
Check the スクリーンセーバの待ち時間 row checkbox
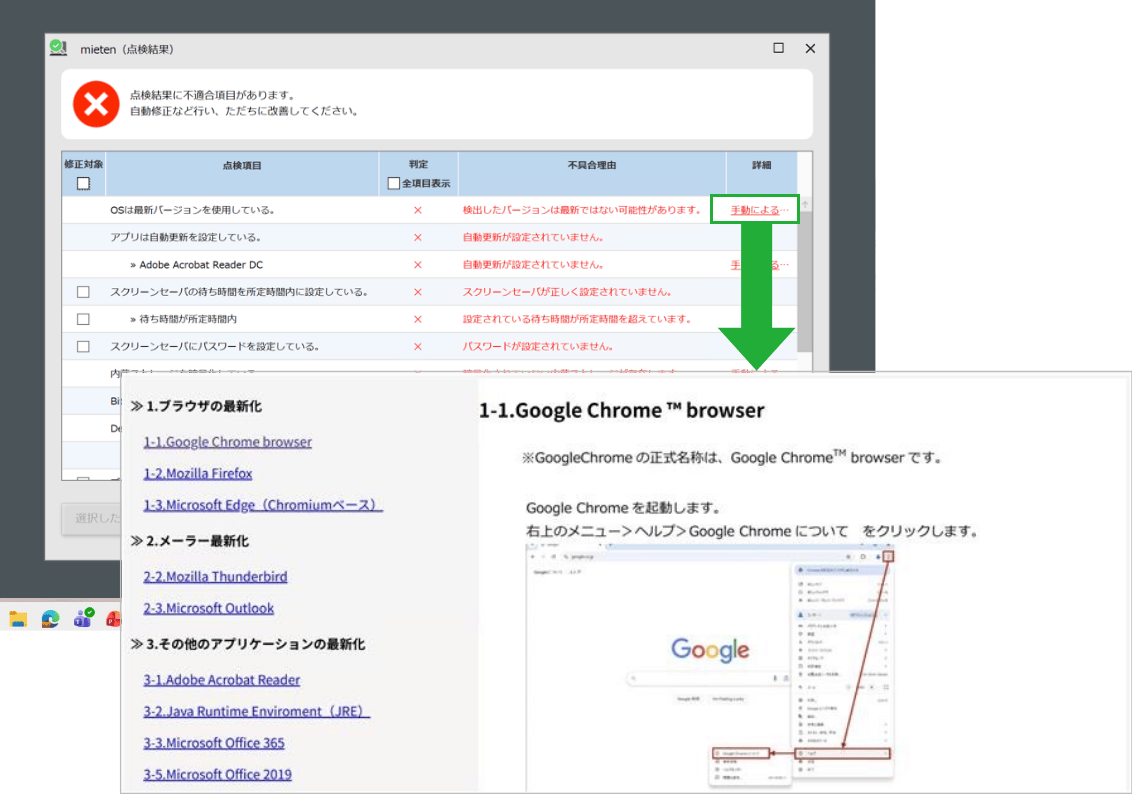point(84,292)
